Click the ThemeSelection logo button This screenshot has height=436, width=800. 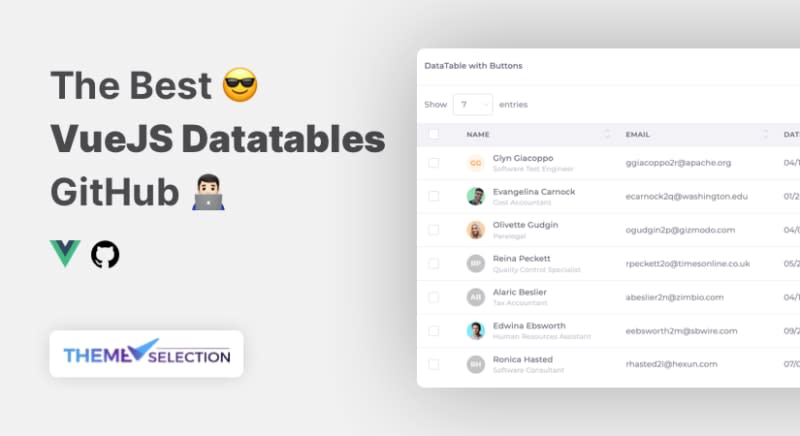coord(147,354)
